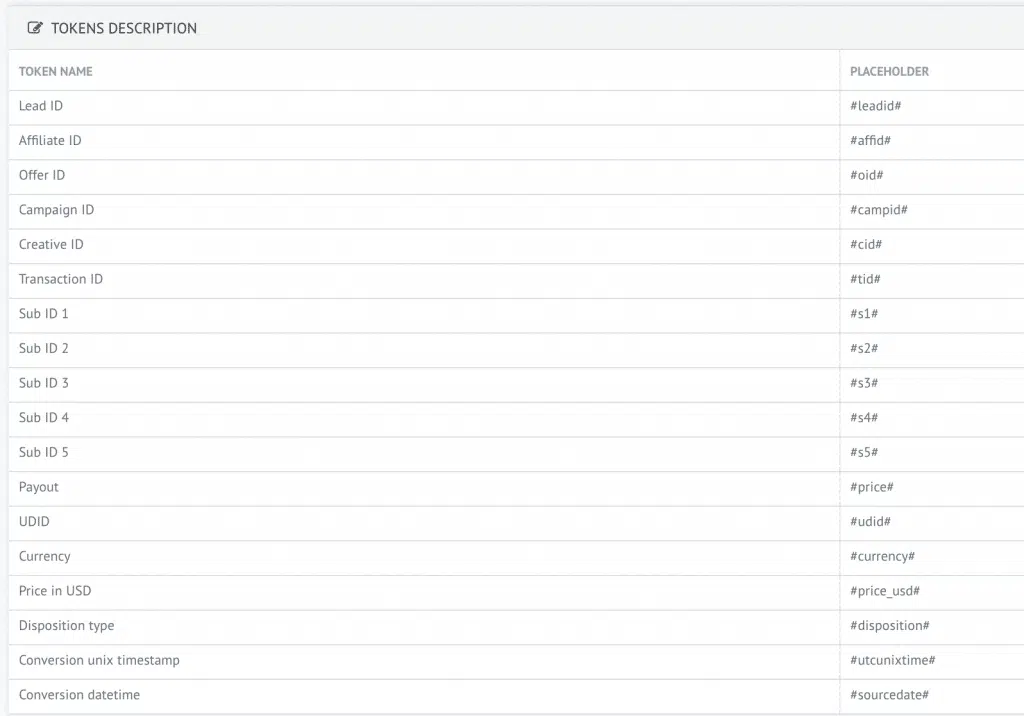This screenshot has height=716, width=1024.
Task: Click the #s3# placeholder value
Action: [864, 383]
